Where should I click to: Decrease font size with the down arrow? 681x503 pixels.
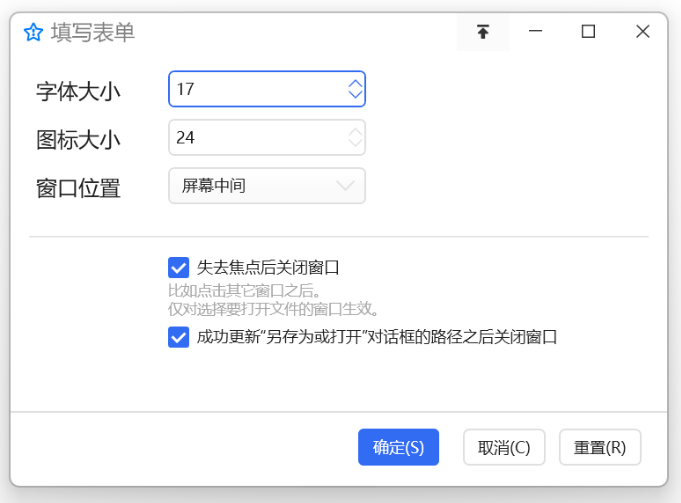355,94
